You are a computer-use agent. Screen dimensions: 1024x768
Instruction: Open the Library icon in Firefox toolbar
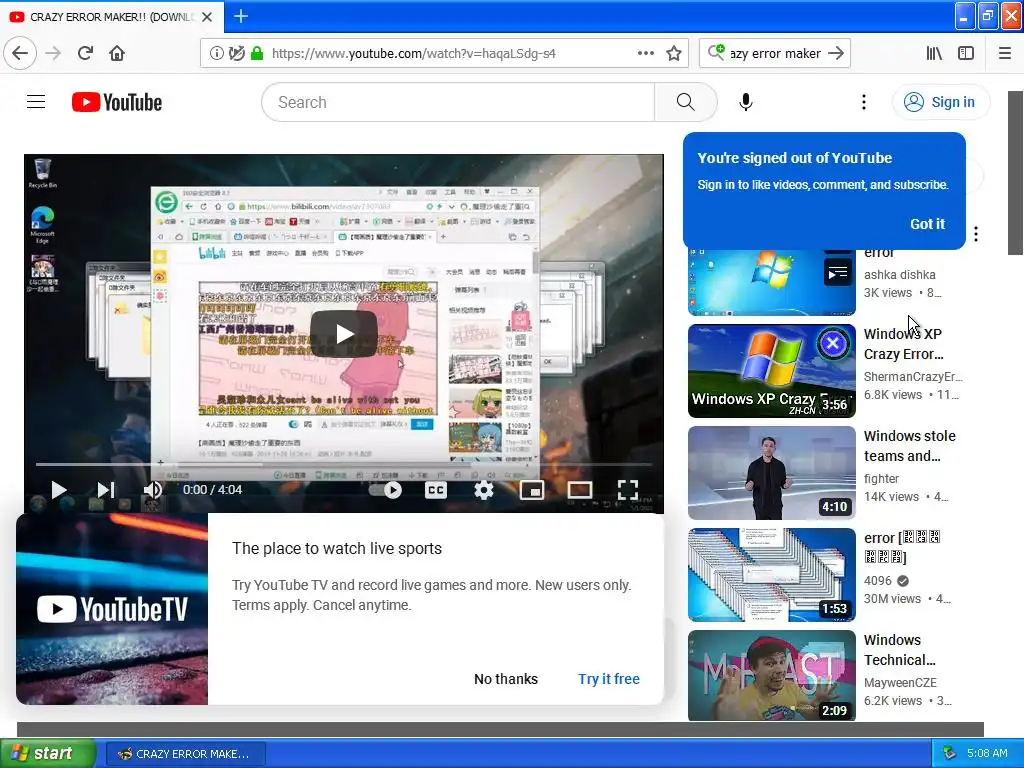click(x=934, y=53)
